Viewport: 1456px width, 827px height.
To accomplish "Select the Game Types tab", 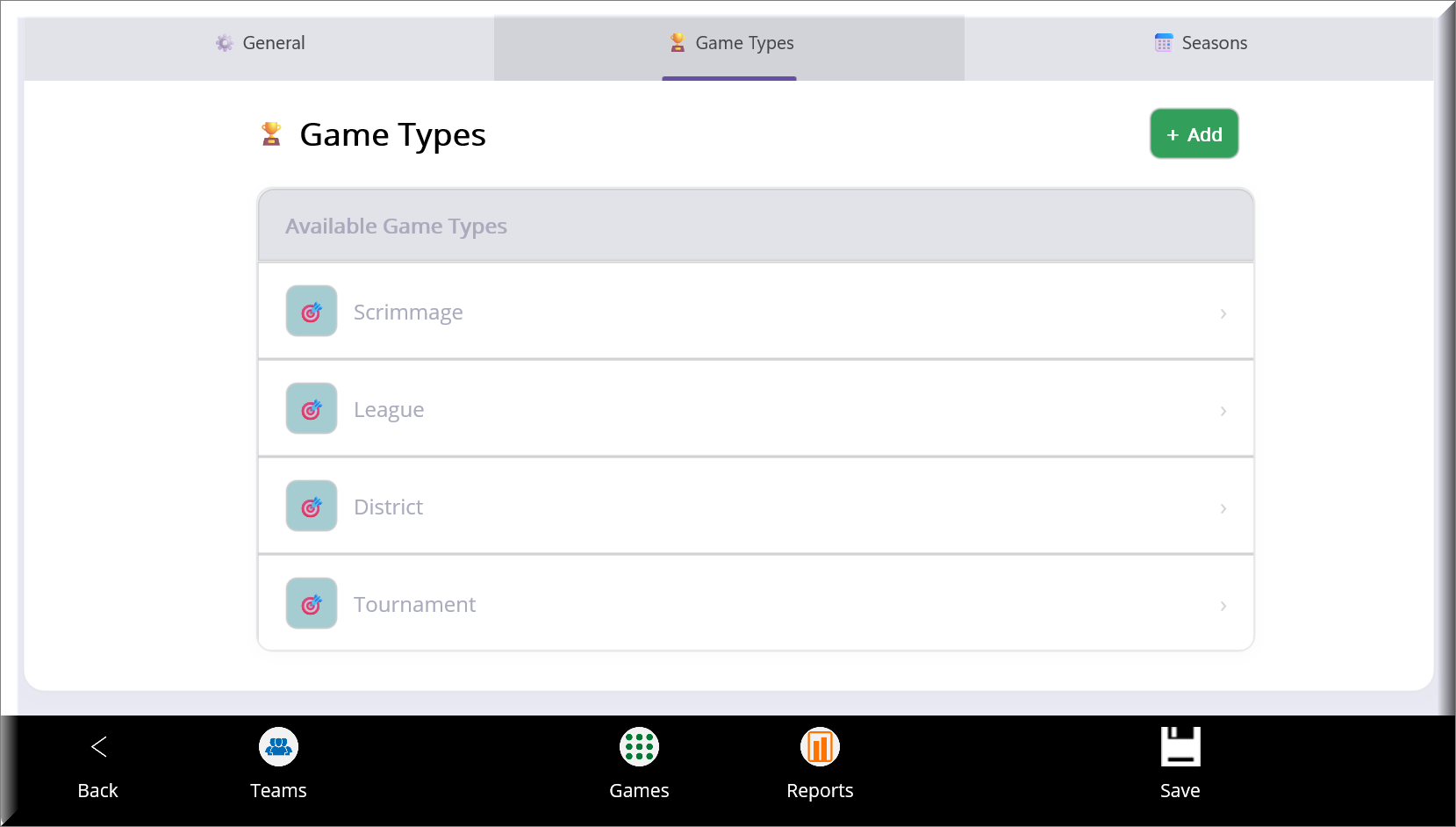I will 729,43.
